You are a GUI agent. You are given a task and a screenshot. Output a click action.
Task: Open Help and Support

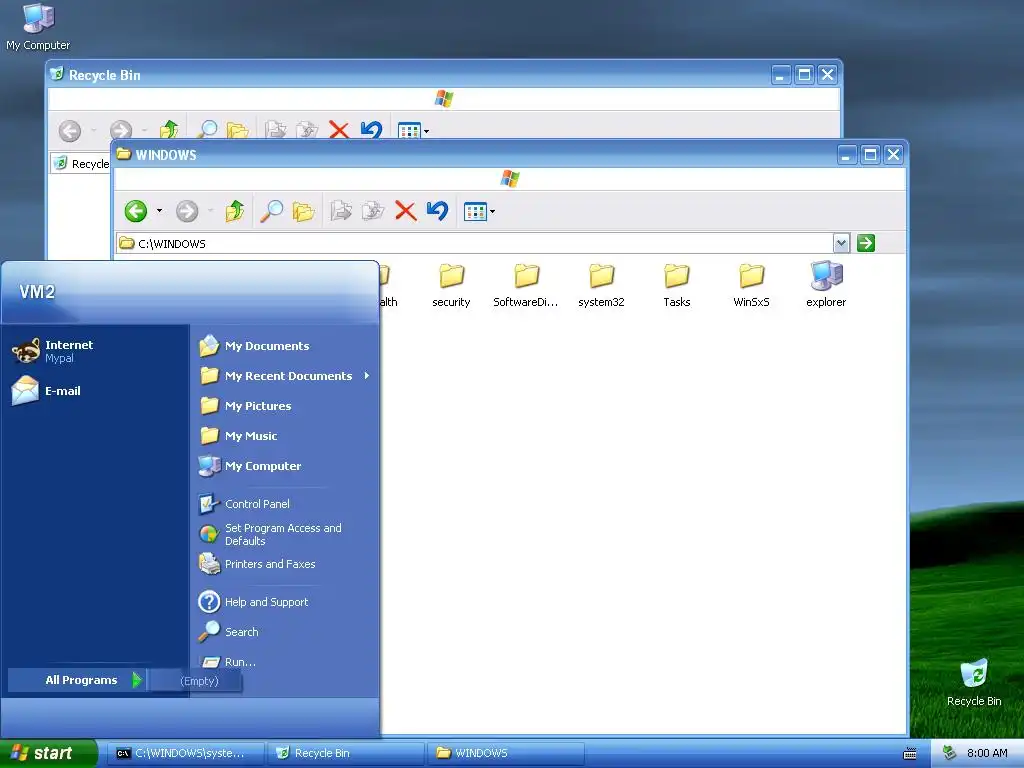(285, 602)
